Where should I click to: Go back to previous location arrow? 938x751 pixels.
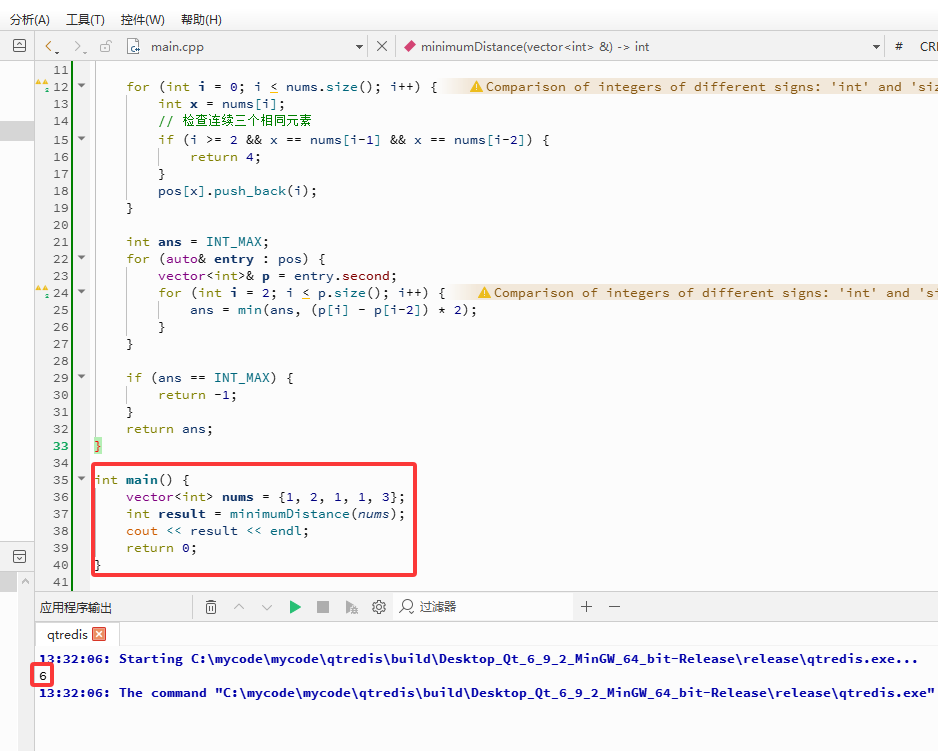point(51,47)
